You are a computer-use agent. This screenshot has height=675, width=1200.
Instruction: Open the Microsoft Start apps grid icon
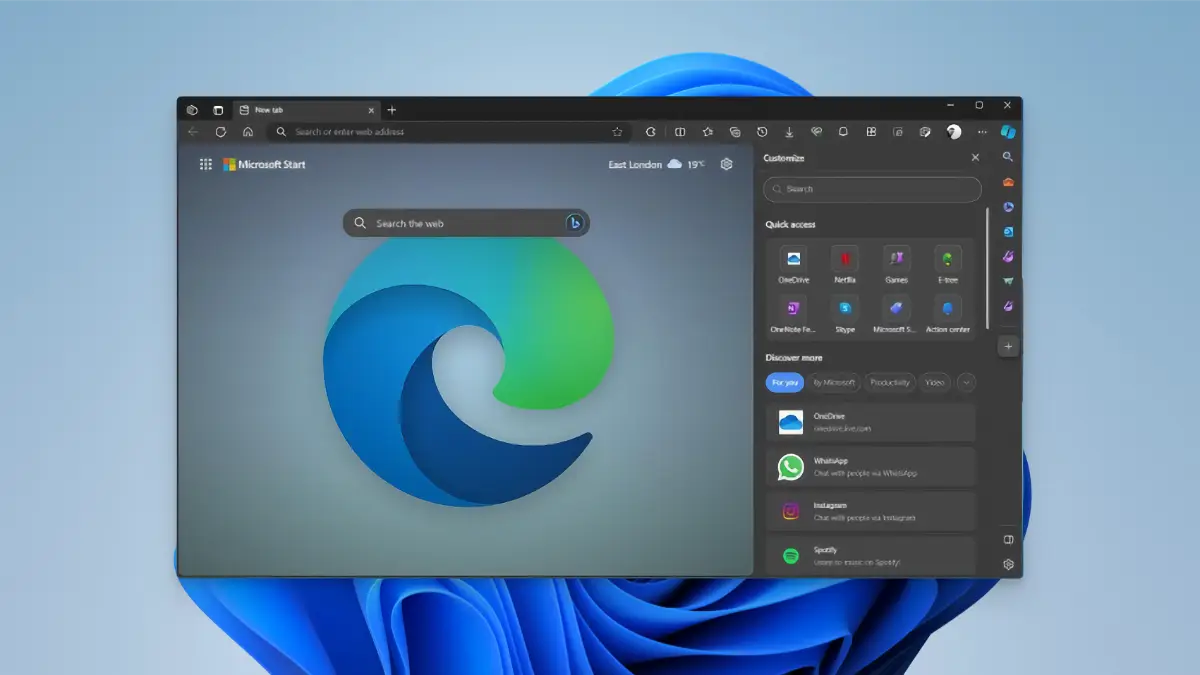pyautogui.click(x=205, y=165)
